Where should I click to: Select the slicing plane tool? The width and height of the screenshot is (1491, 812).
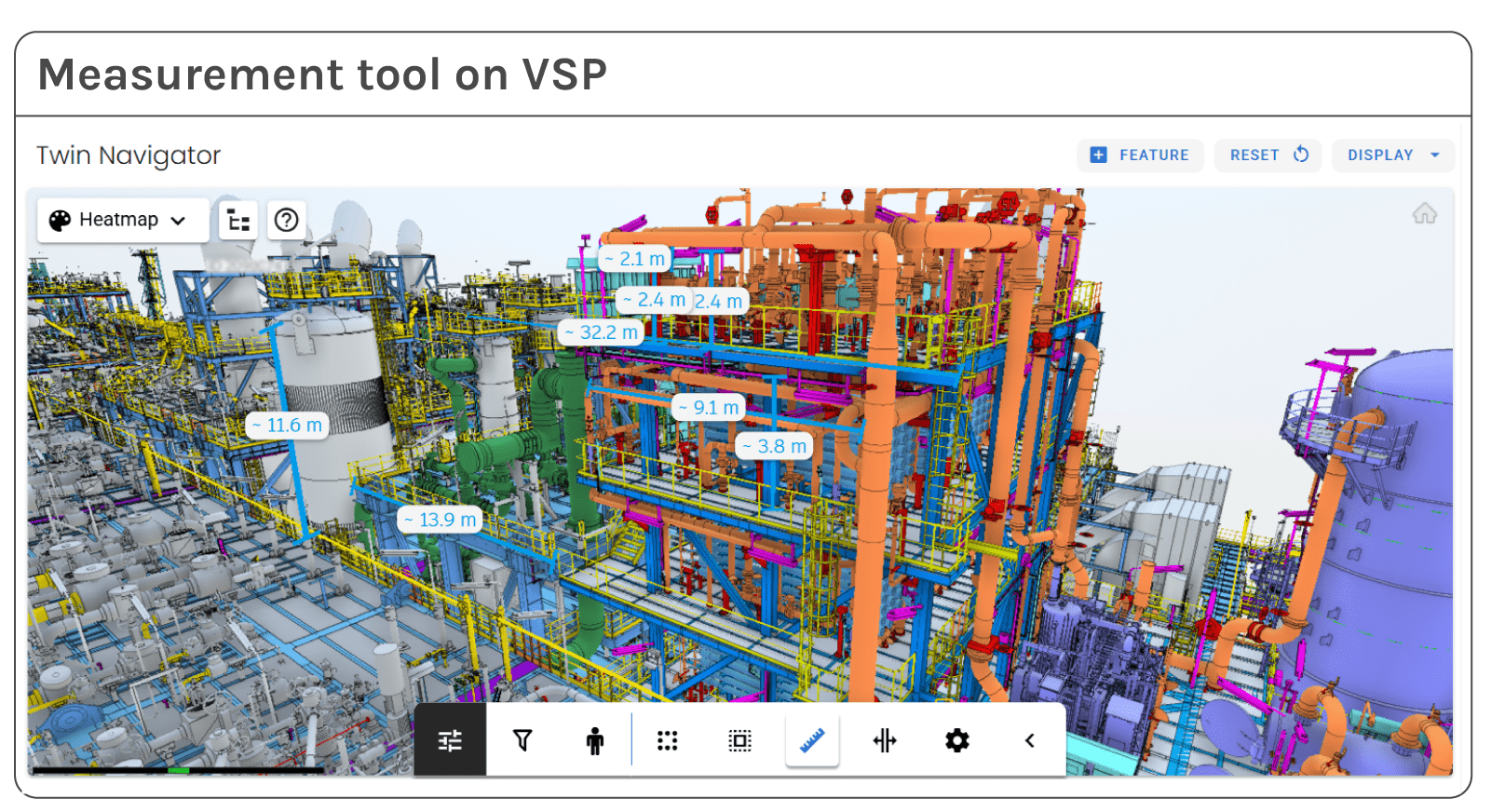(885, 740)
